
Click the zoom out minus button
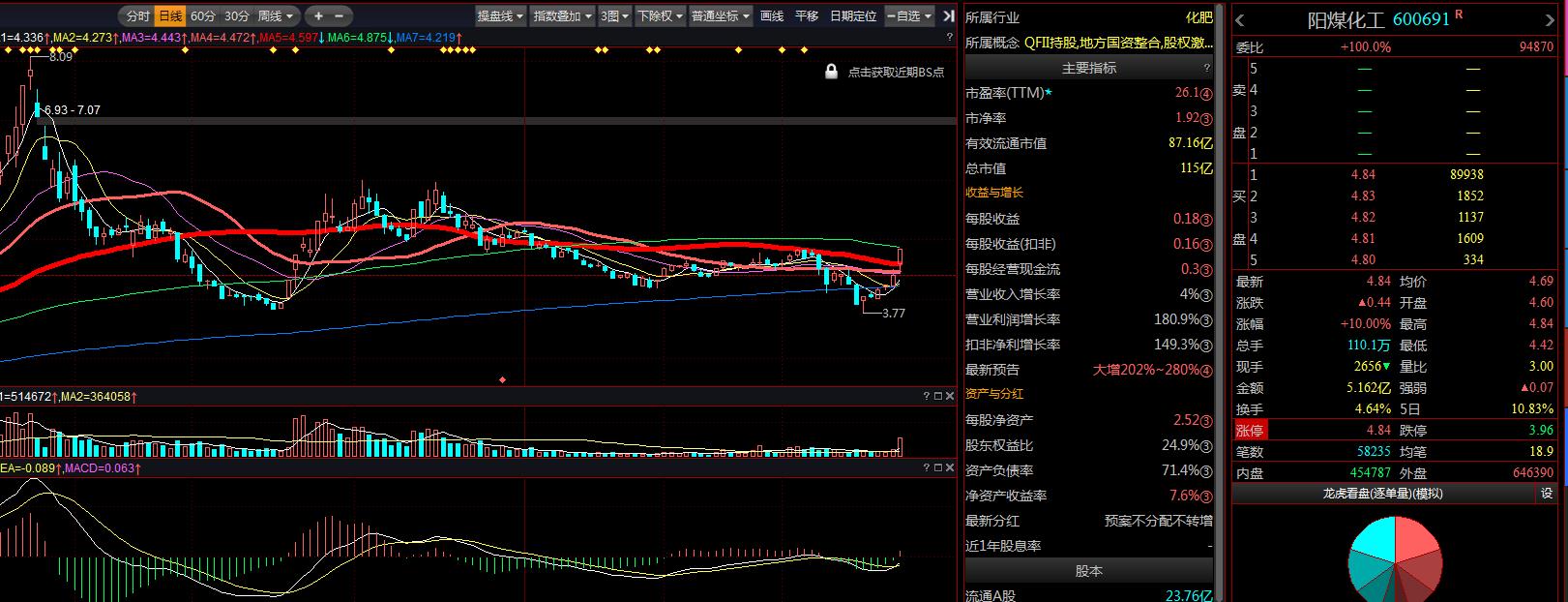click(340, 16)
